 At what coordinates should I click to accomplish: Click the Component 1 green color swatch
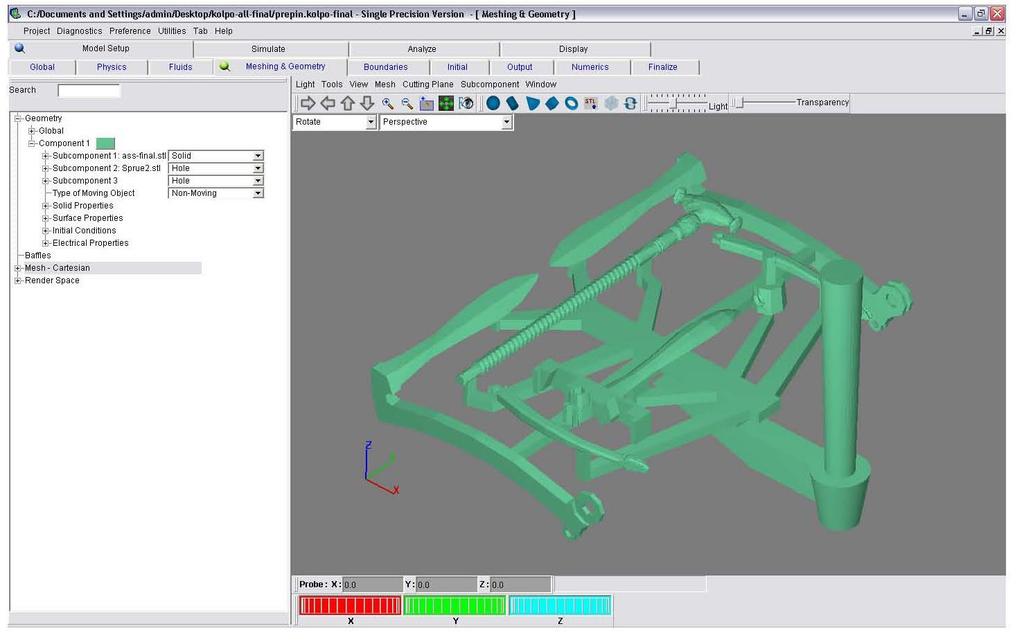[x=105, y=143]
